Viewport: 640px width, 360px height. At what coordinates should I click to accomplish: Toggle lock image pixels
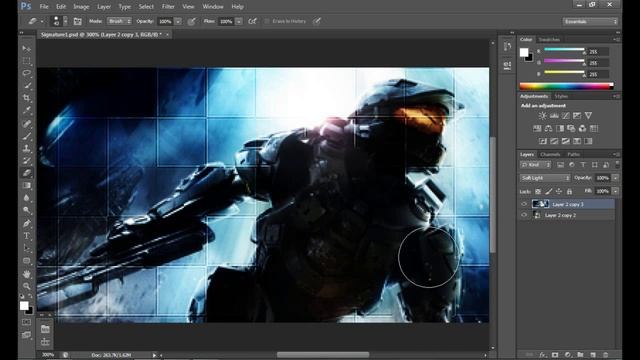(x=549, y=191)
